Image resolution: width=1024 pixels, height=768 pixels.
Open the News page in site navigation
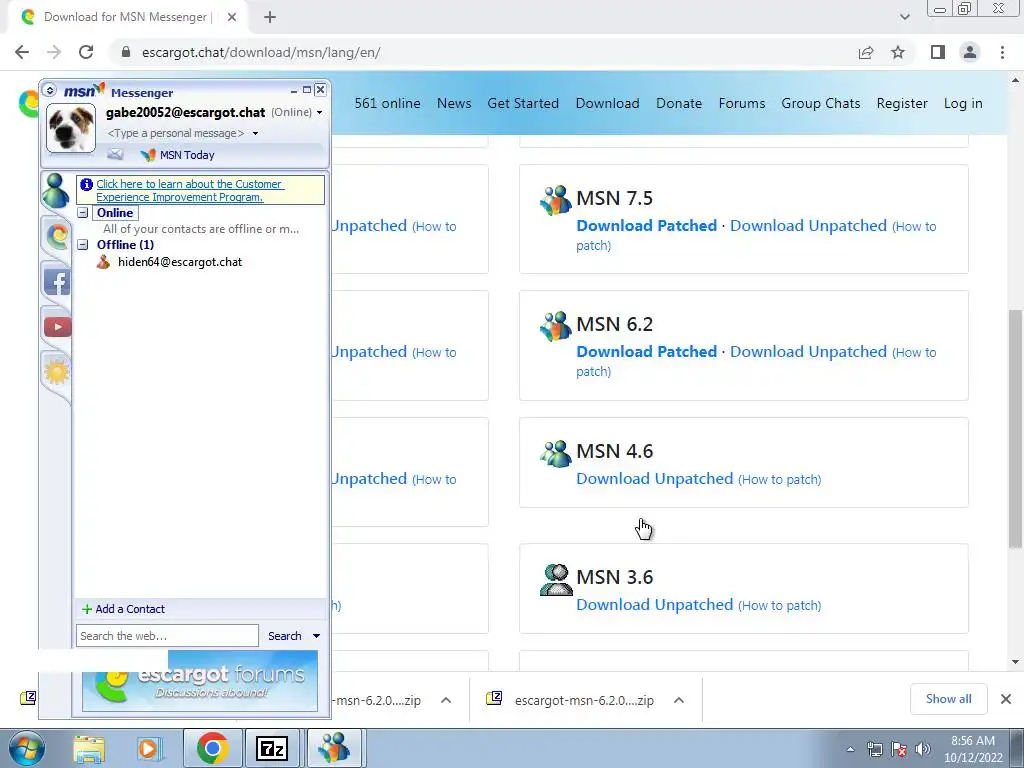(x=454, y=103)
